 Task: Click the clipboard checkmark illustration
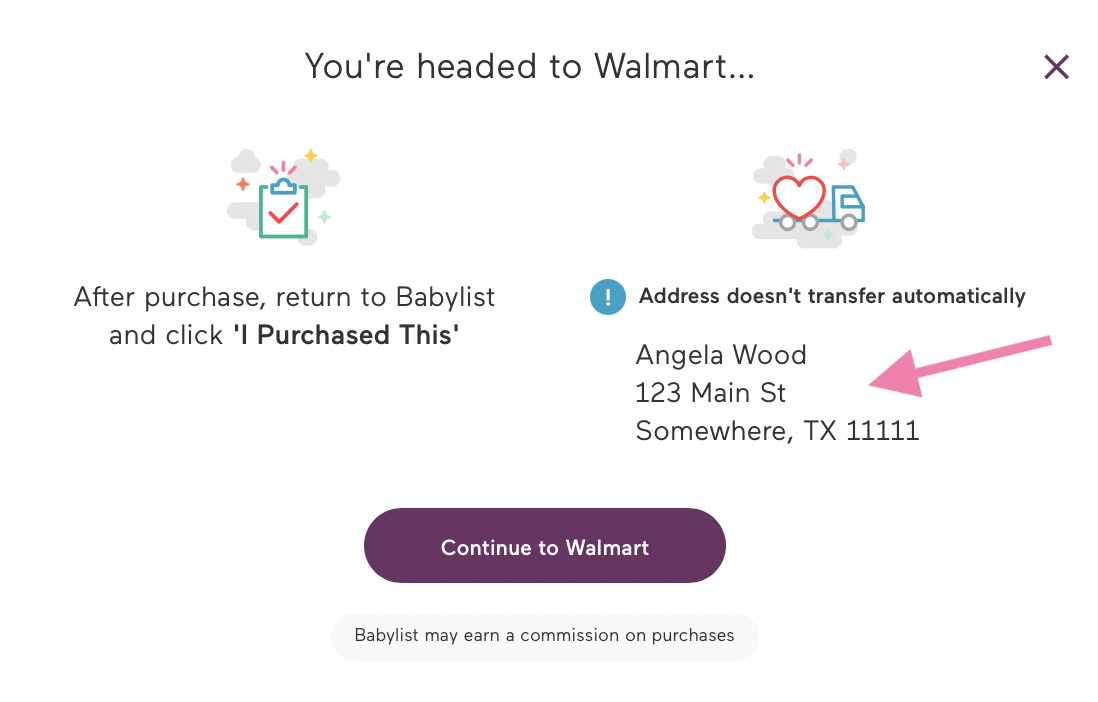(284, 195)
